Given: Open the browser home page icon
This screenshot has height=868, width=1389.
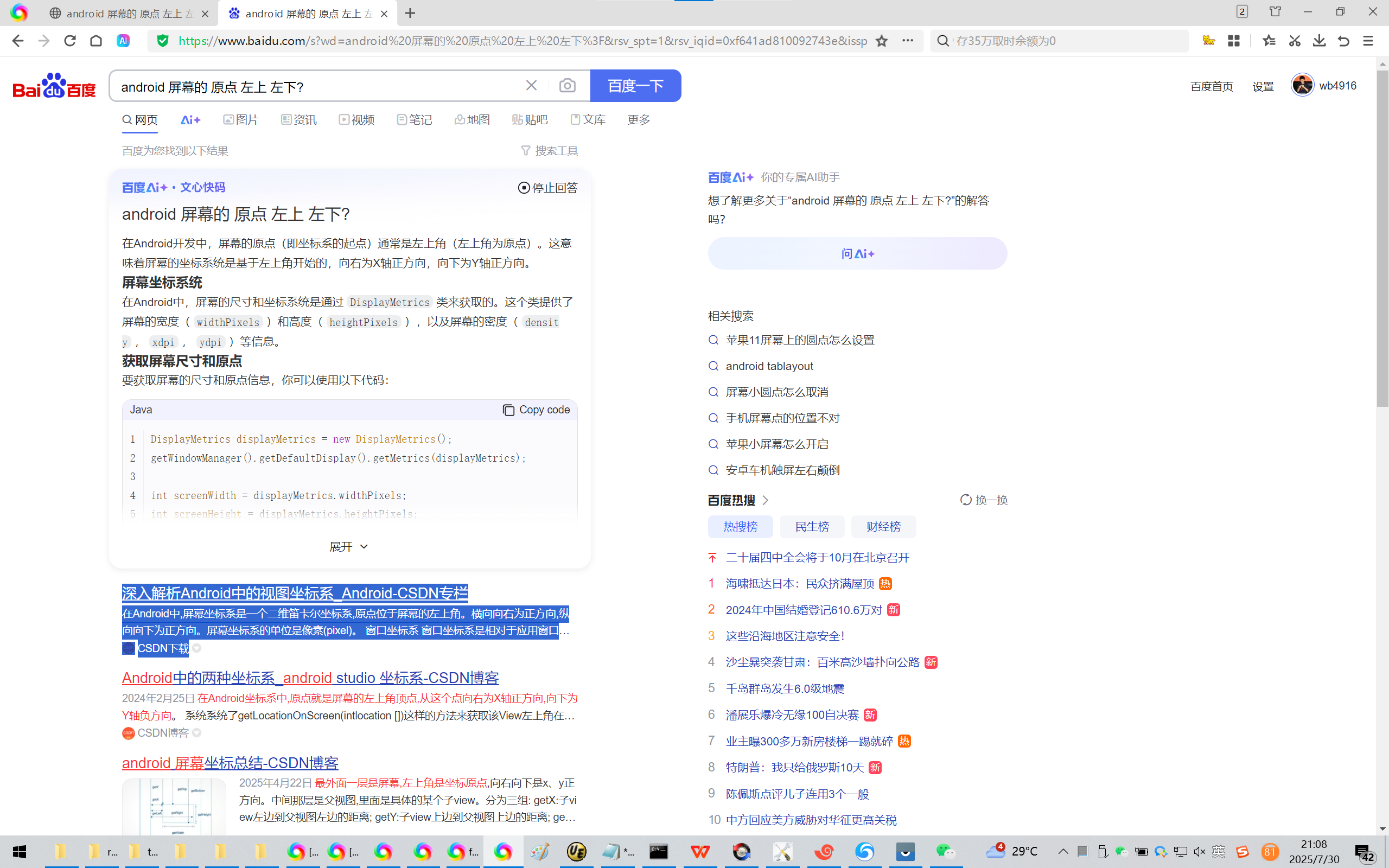Looking at the screenshot, I should click(96, 41).
